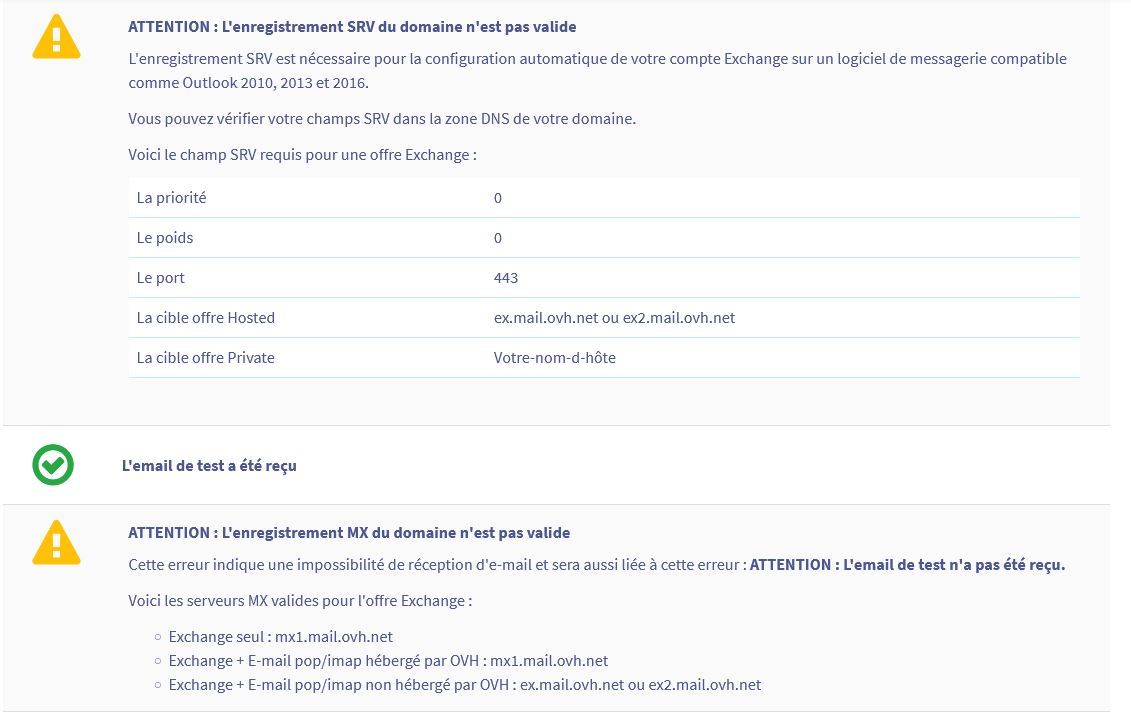Click the MX record invalid warning heading
The image size is (1131, 721).
coord(349,533)
